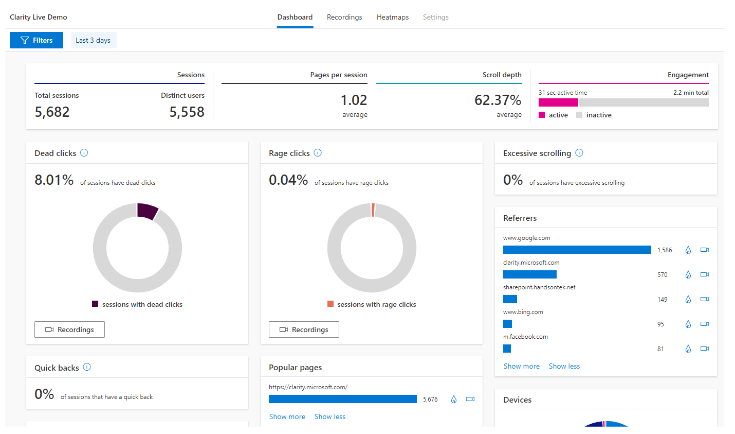
Task: Open recordings camera icon for m.facebook.com referrer
Action: (705, 349)
